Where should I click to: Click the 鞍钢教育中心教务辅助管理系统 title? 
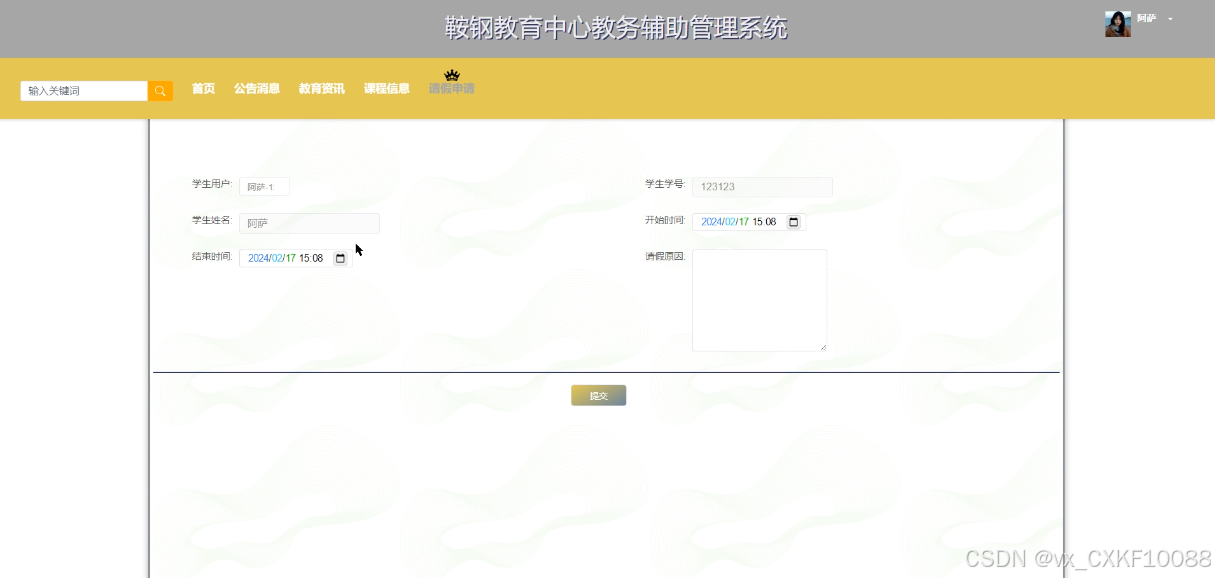[x=616, y=28]
